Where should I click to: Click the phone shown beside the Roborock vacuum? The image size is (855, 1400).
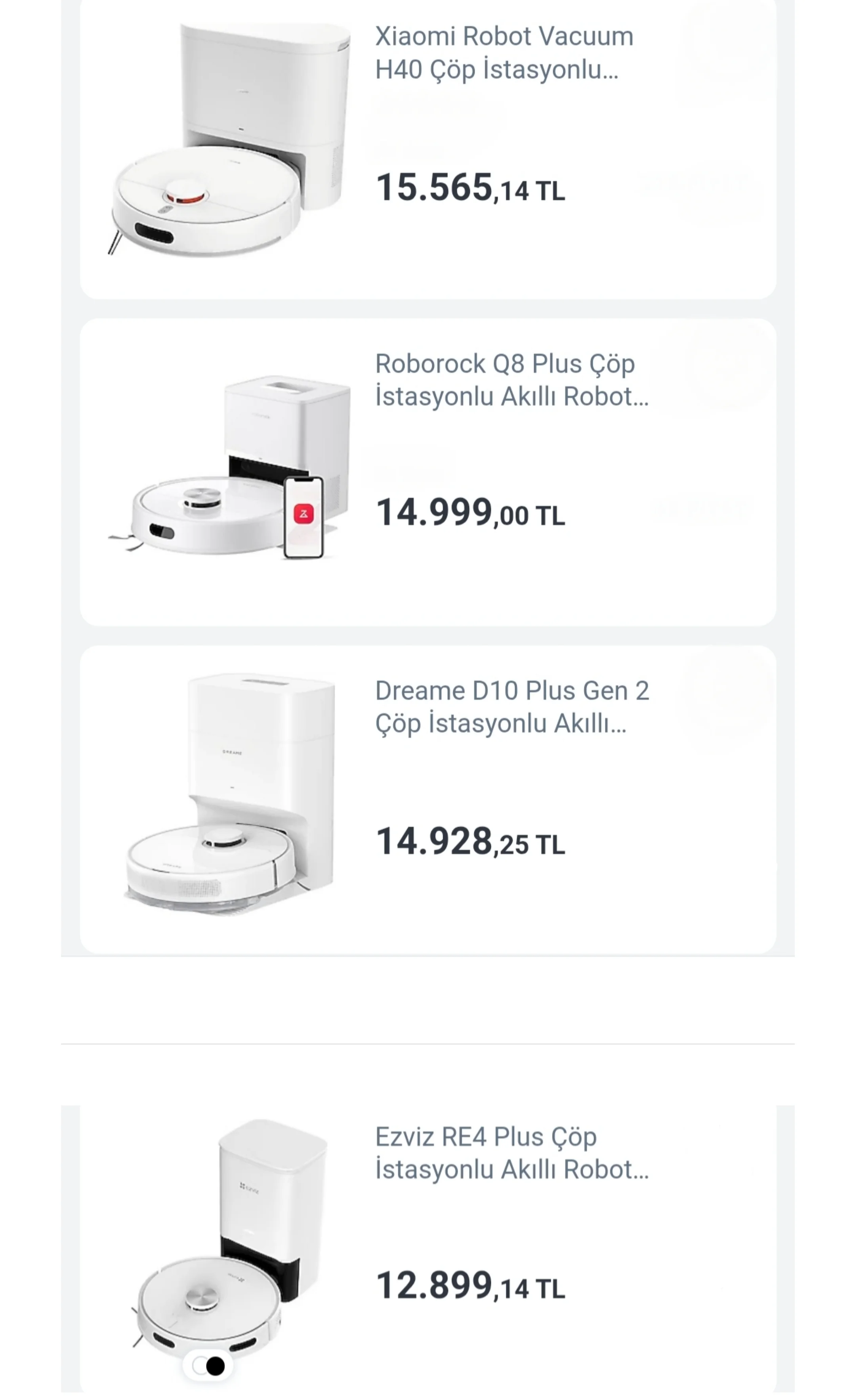coord(303,517)
